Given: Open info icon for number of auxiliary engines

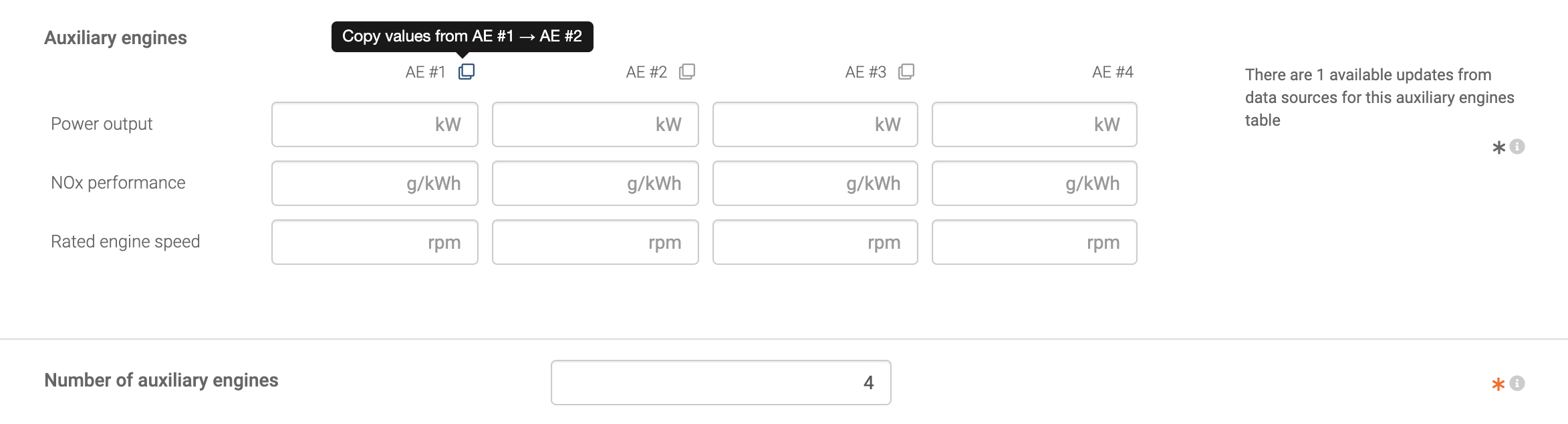Looking at the screenshot, I should [x=1517, y=383].
